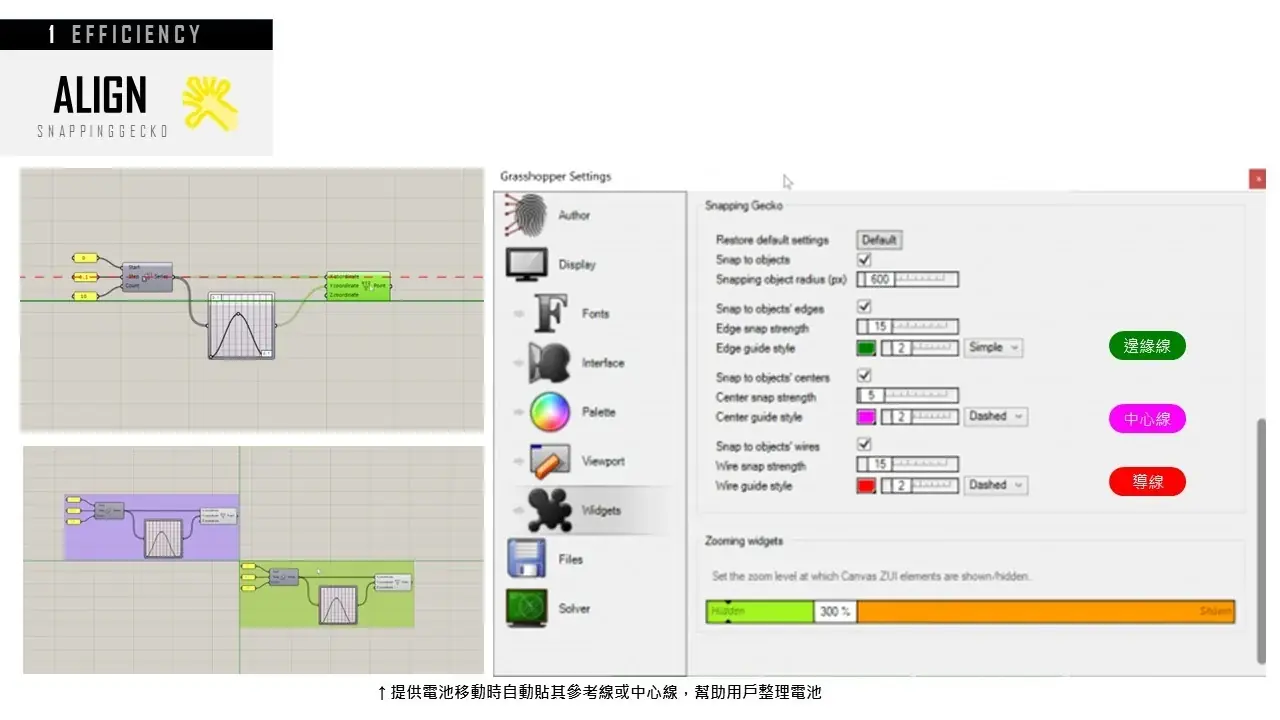
Task: Open the Author fingerprint settings icon
Action: [528, 215]
